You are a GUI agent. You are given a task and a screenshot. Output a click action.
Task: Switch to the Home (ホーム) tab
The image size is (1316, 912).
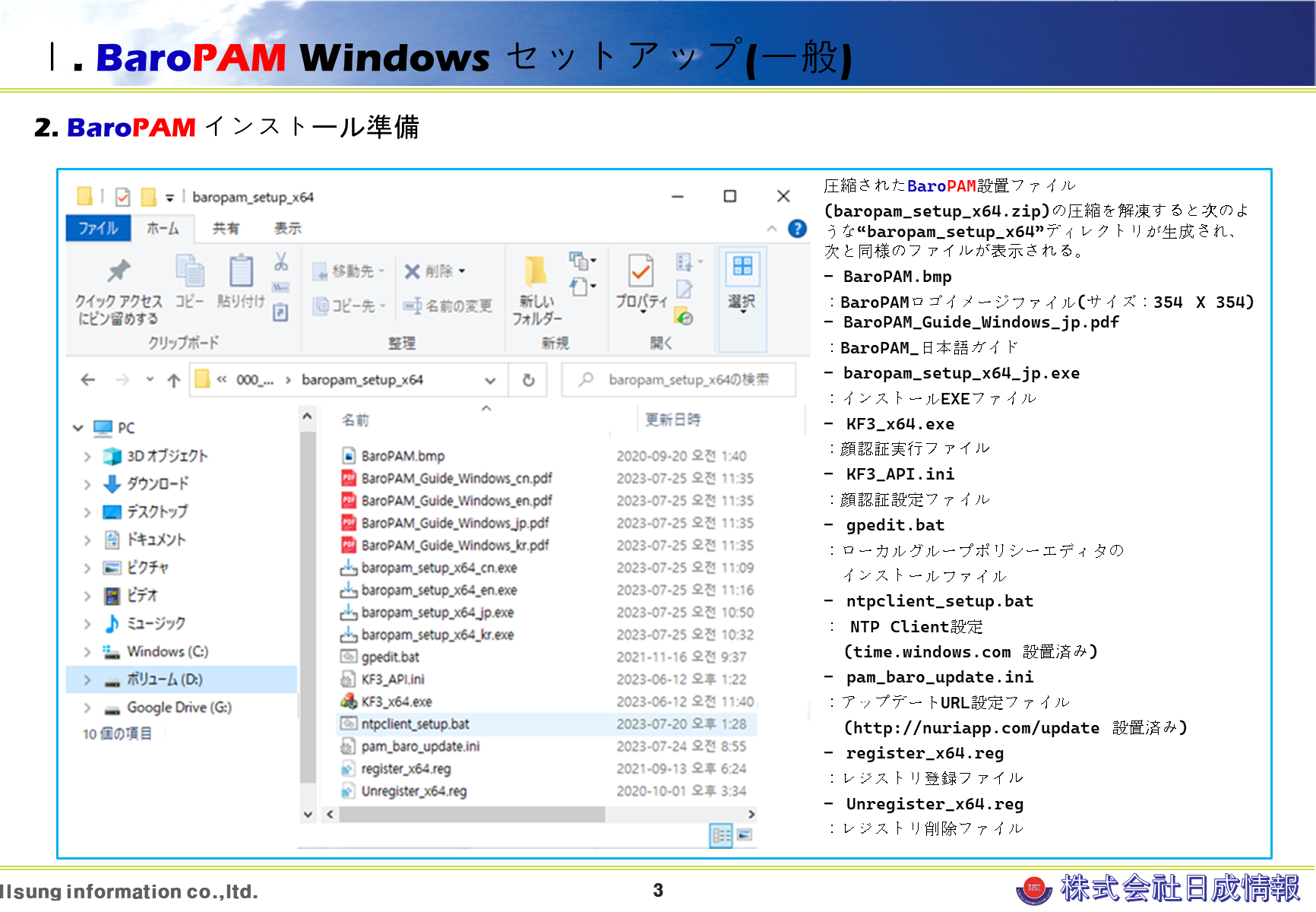pyautogui.click(x=163, y=228)
